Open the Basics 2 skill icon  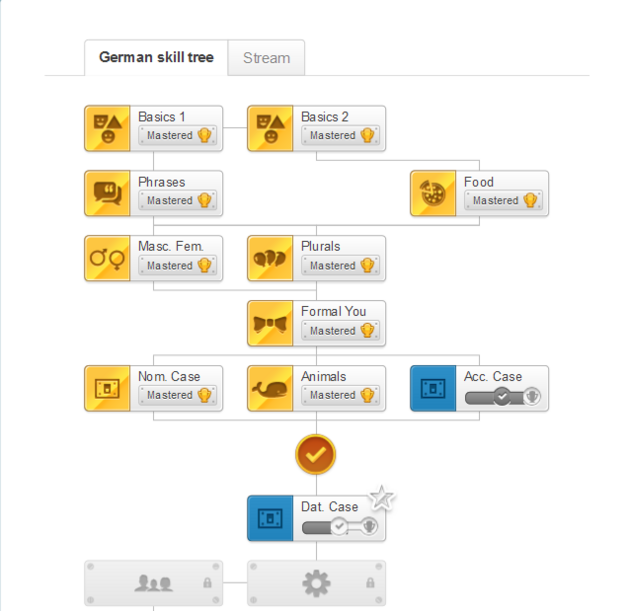[271, 128]
